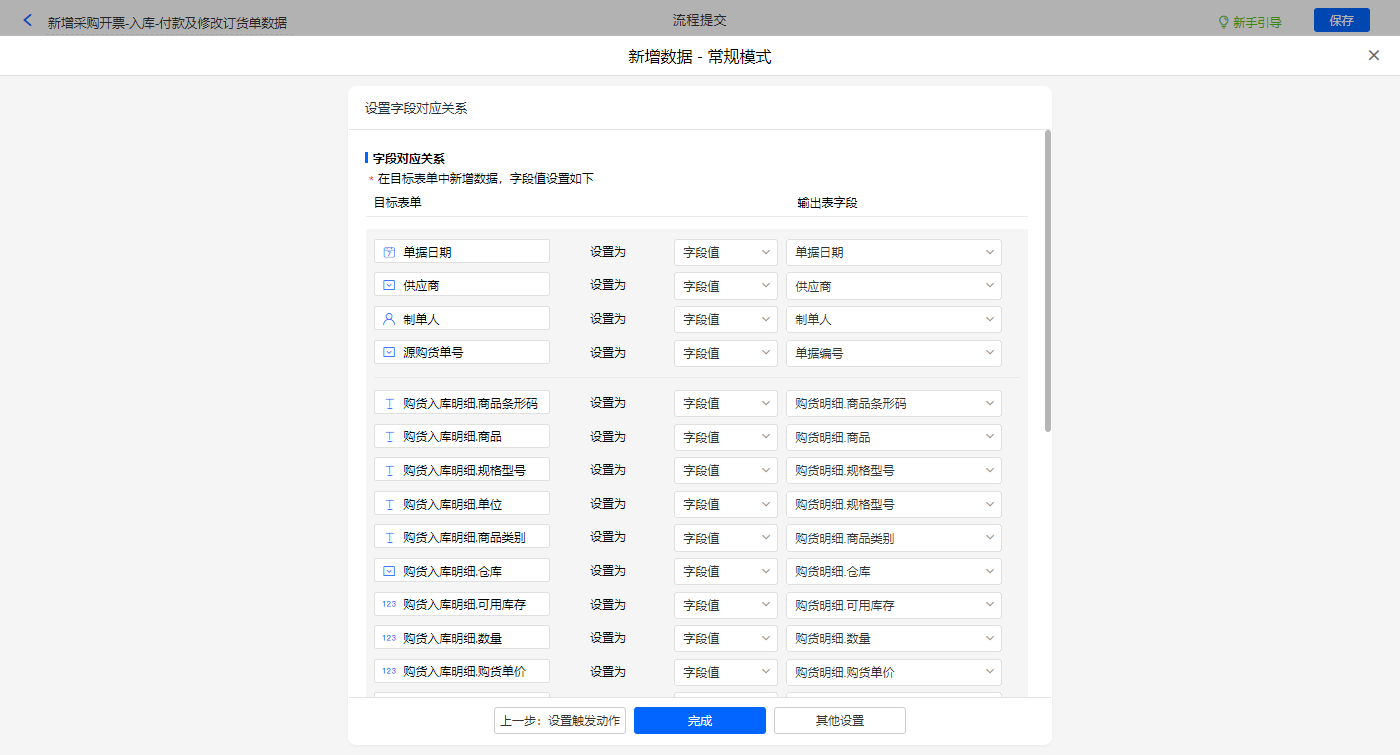Open the 字段值 dropdown in the 单据日期 row

[x=725, y=253]
